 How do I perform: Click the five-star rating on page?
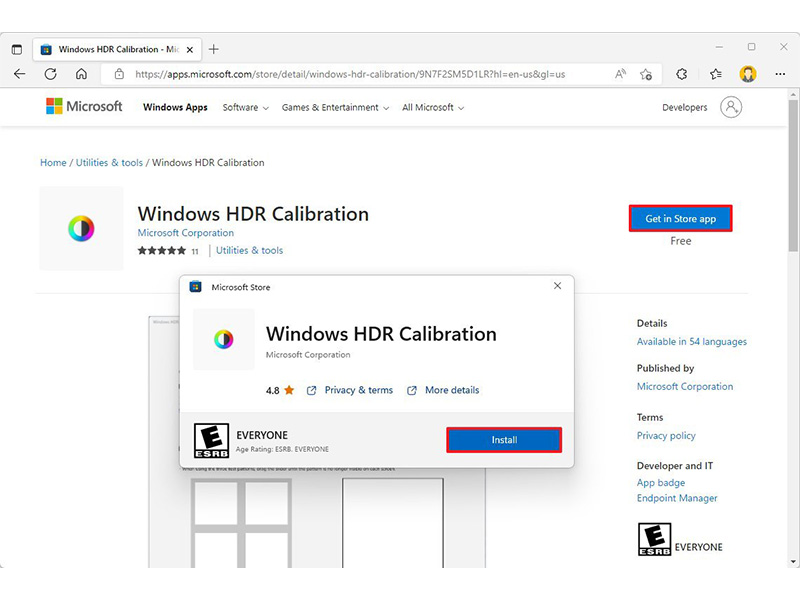[162, 251]
